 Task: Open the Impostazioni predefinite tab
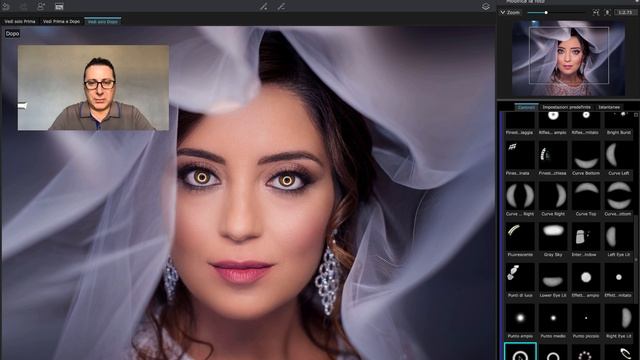(567, 107)
